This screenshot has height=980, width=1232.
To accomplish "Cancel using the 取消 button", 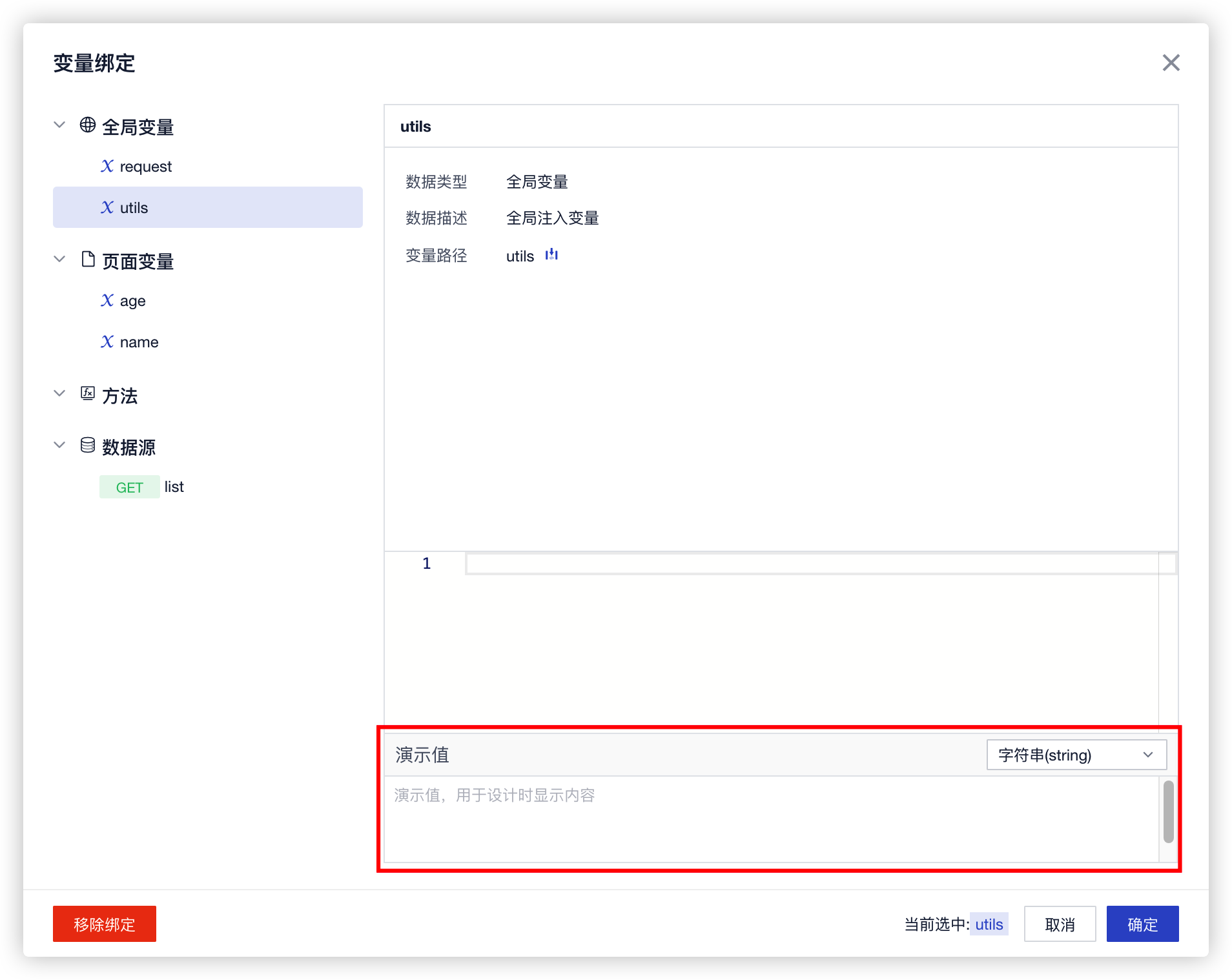I will [x=1060, y=924].
